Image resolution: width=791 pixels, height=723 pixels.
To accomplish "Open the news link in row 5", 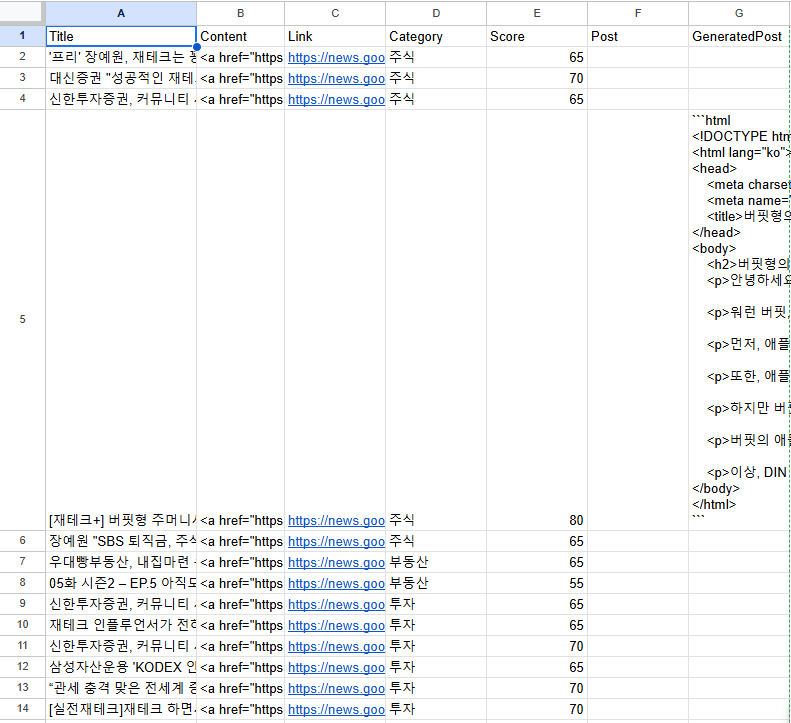I will [336, 521].
